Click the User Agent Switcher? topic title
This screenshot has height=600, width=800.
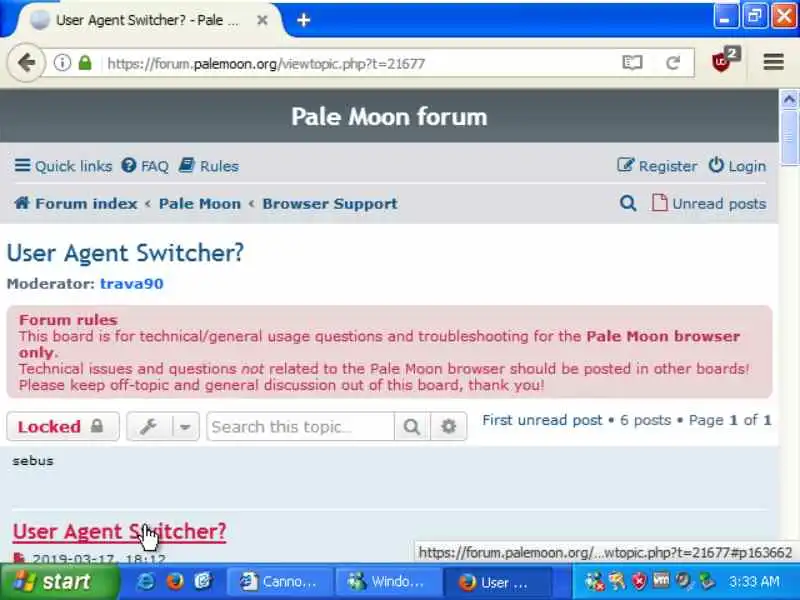pos(126,253)
